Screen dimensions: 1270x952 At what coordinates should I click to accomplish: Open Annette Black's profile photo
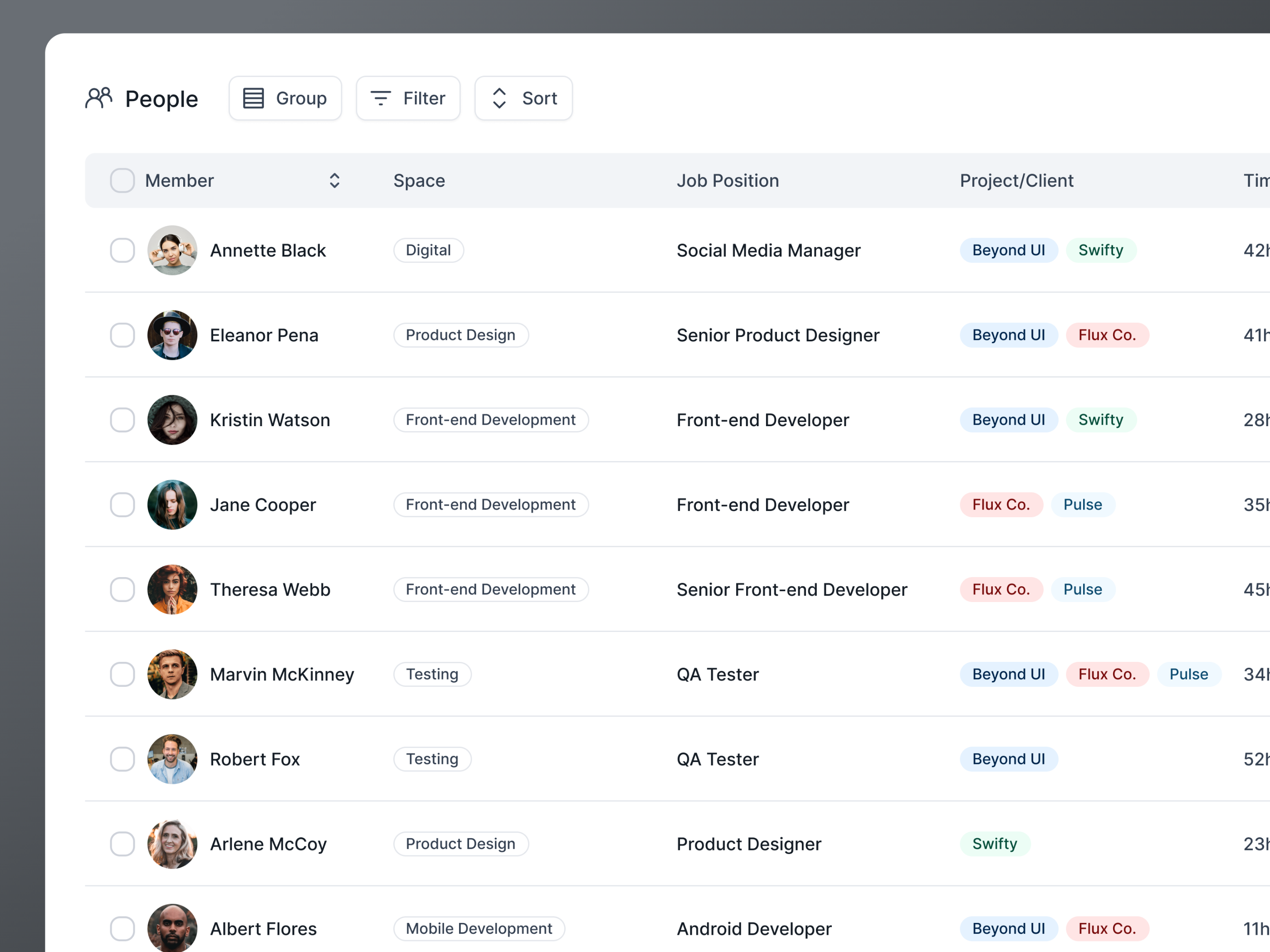coord(171,250)
